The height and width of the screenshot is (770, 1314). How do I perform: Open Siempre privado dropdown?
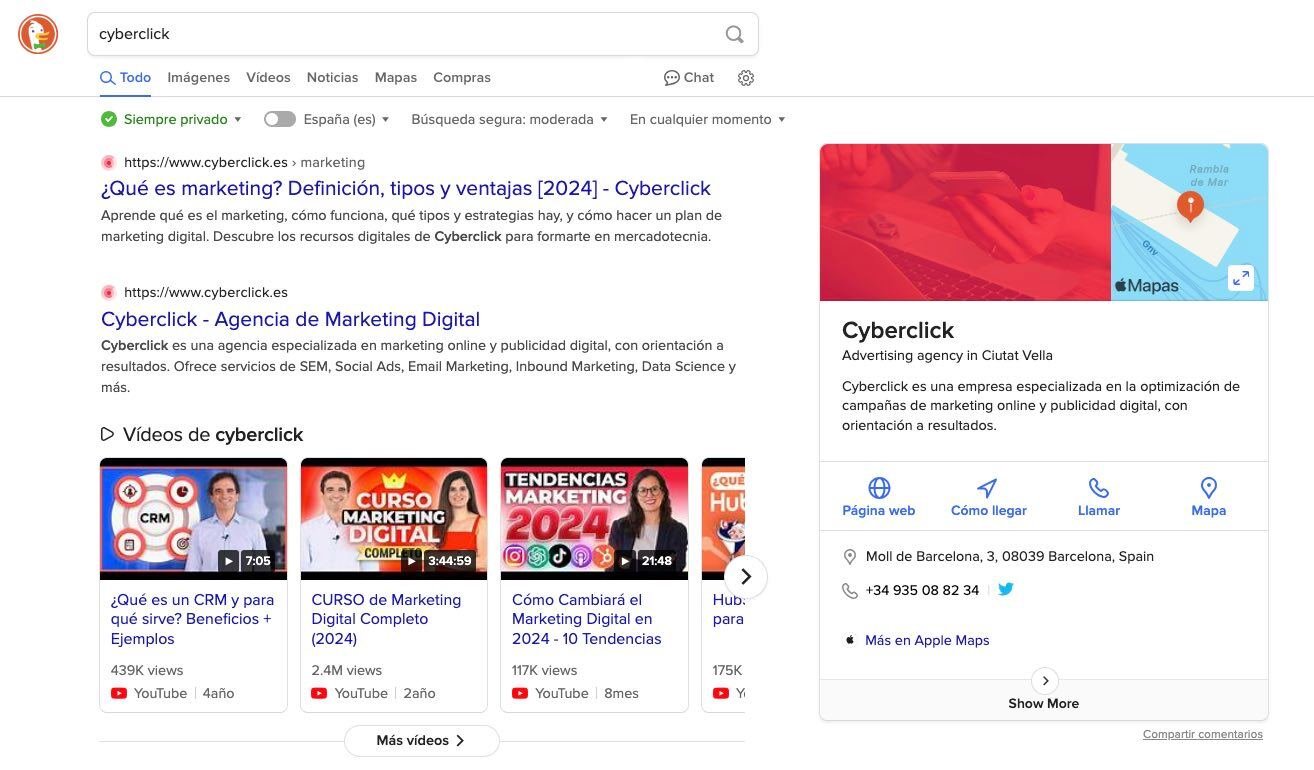[183, 119]
